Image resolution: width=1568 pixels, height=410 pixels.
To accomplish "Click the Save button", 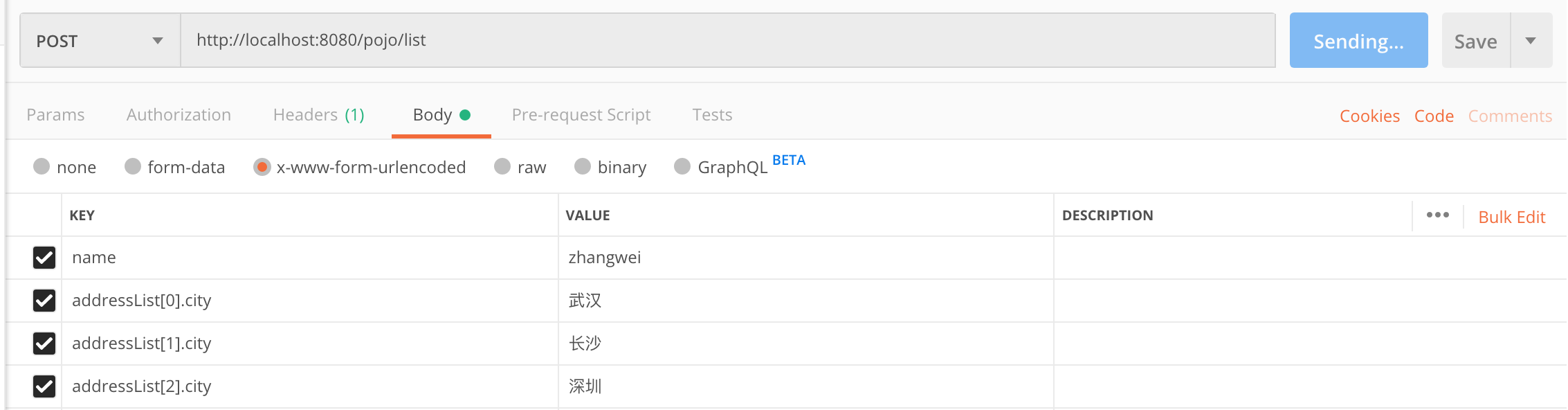I will [x=1476, y=41].
